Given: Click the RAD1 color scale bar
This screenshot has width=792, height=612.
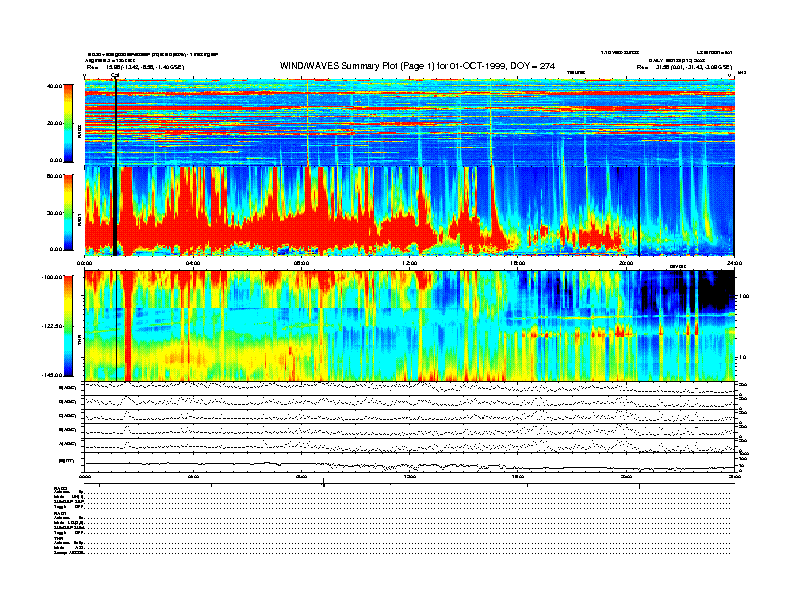Looking at the screenshot, I should point(68,212).
